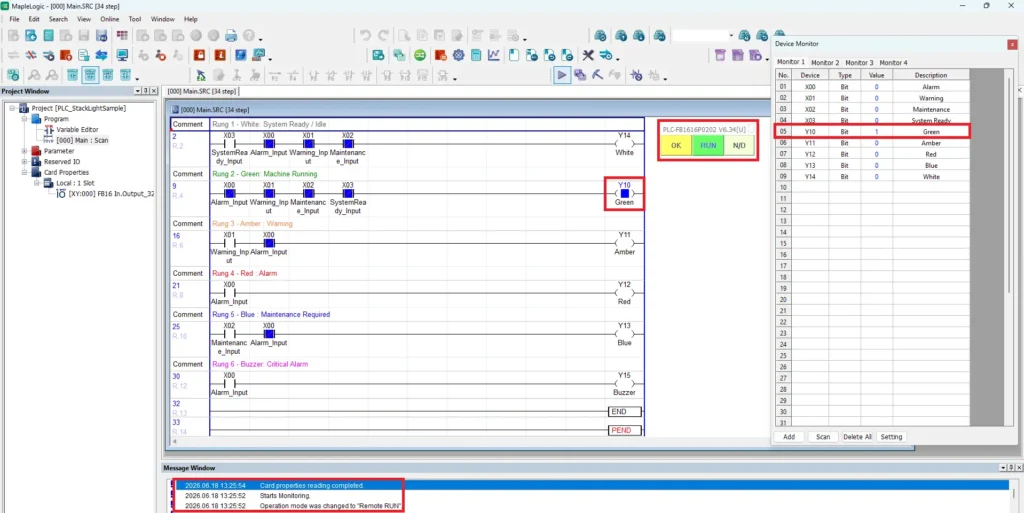1024x513 pixels.
Task: Click the red Parameter folder icon
Action: [x=37, y=151]
